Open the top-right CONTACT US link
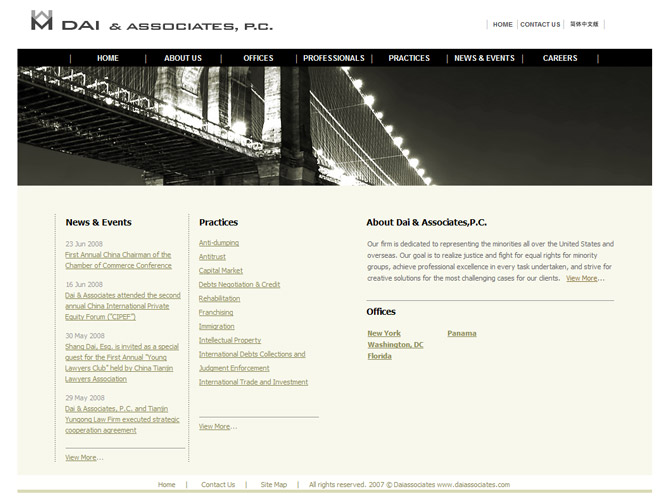Image resolution: width=667 pixels, height=500 pixels. [x=540, y=25]
